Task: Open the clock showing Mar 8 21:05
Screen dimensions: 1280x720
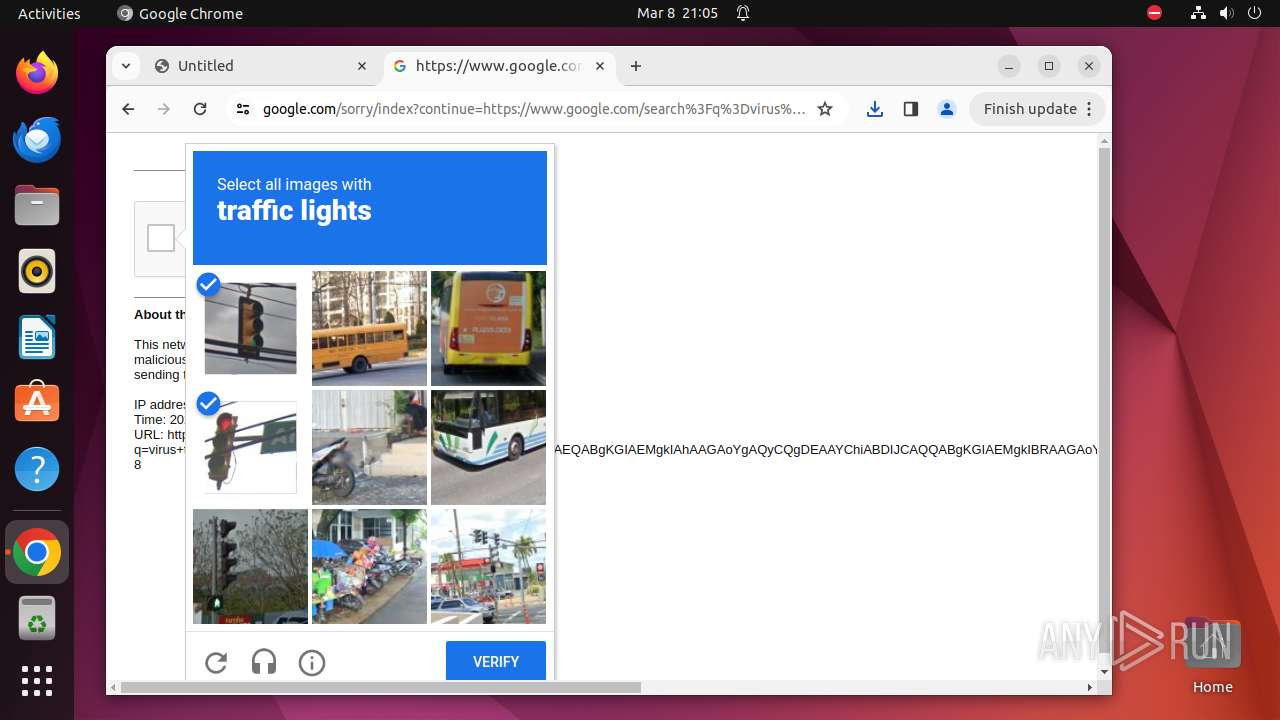Action: pyautogui.click(x=677, y=14)
